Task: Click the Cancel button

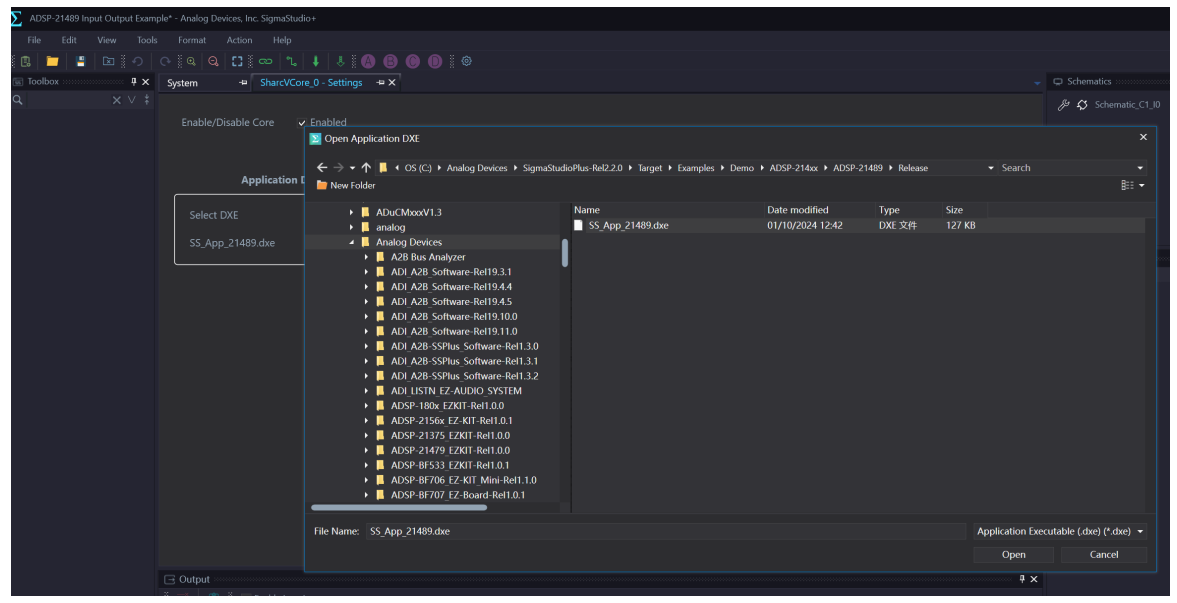Action: [1103, 555]
